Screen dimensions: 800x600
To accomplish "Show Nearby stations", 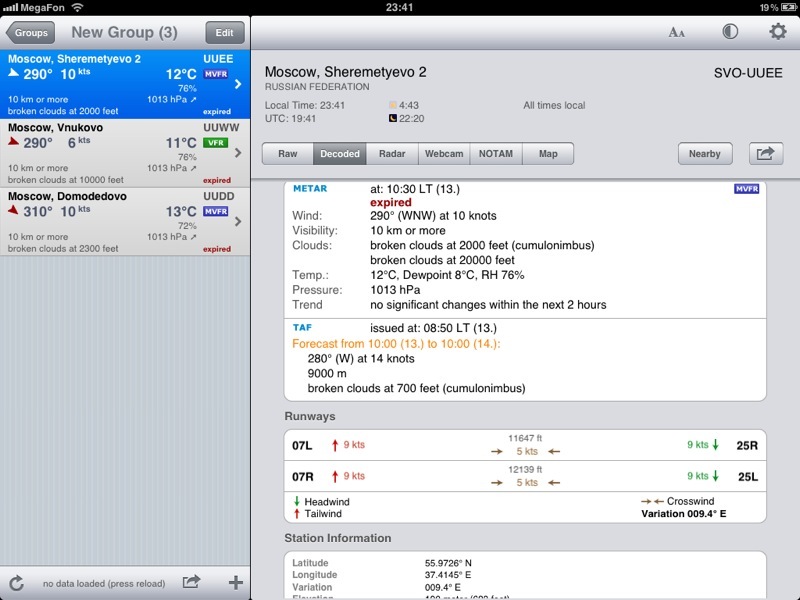I will click(705, 154).
